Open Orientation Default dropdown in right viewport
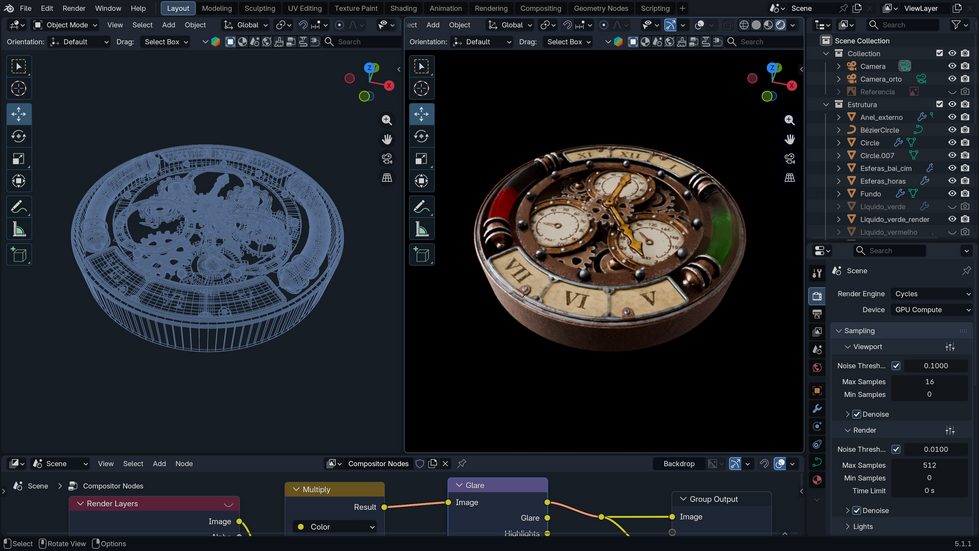The height and width of the screenshot is (551, 979). [482, 42]
